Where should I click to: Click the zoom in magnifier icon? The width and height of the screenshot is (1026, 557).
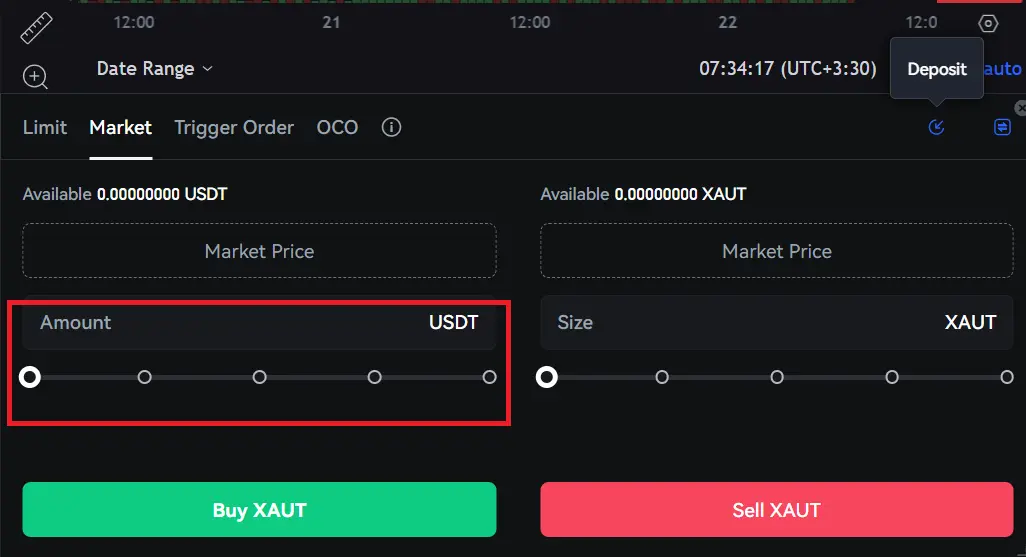35,76
